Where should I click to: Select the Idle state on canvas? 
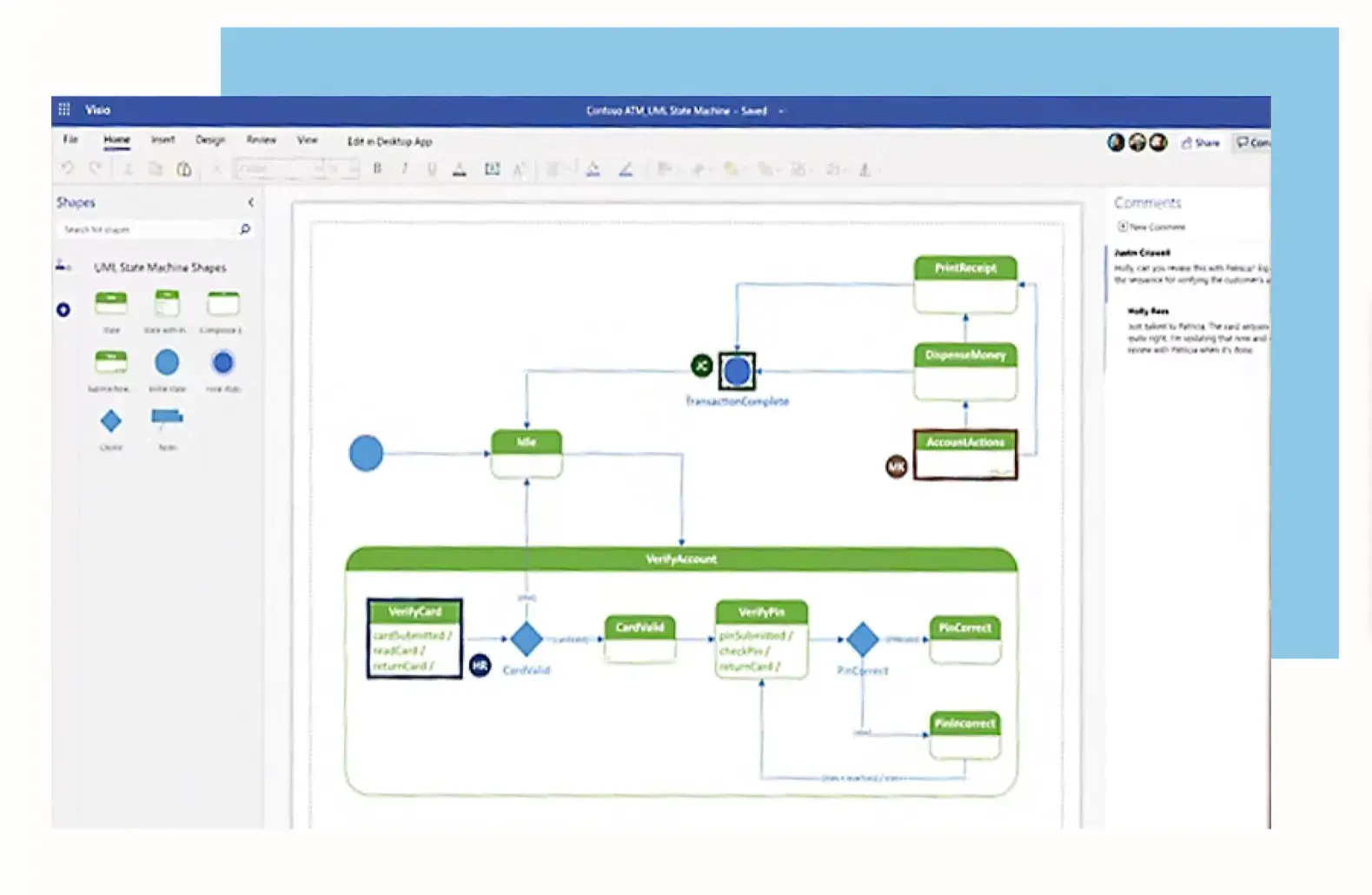point(527,454)
